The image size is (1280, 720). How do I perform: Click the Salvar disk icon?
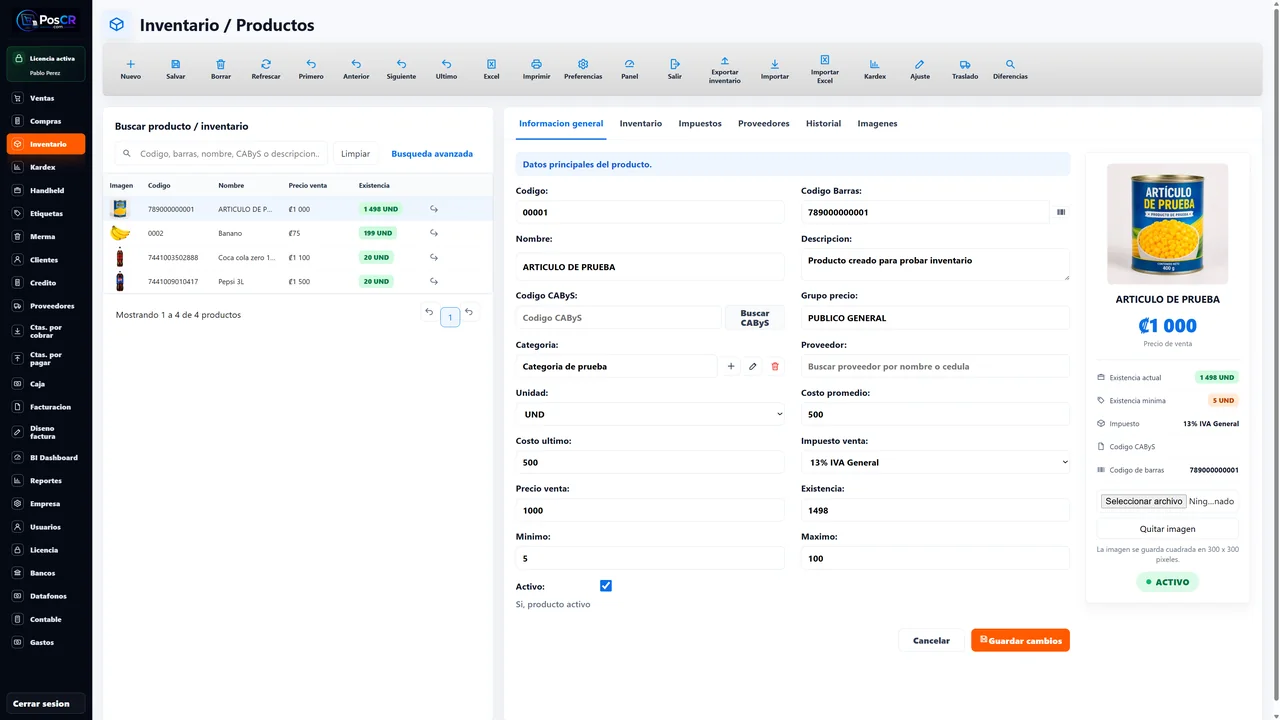(176, 64)
